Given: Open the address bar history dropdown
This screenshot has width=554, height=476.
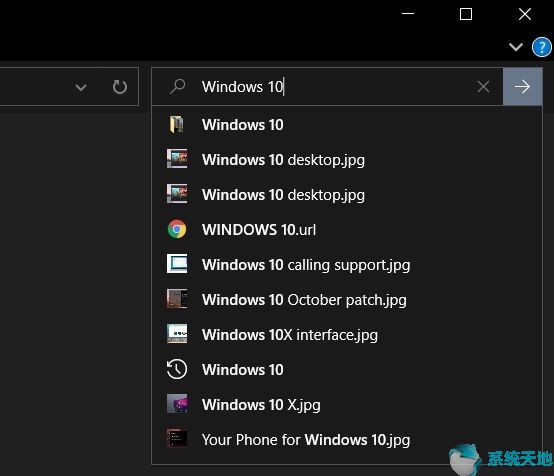Looking at the screenshot, I should (81, 87).
